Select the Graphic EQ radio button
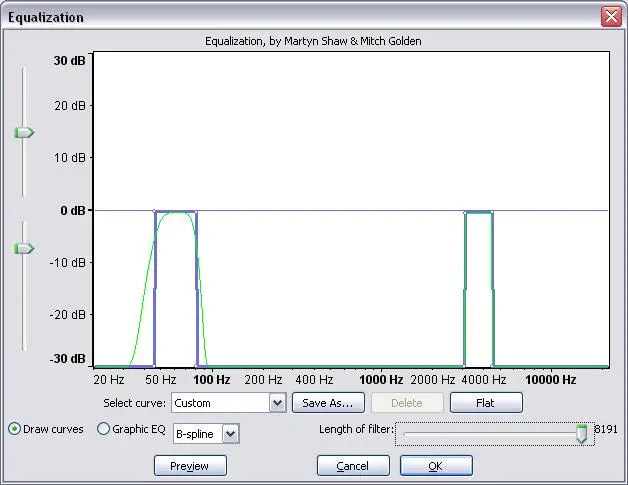Image resolution: width=628 pixels, height=485 pixels. tap(103, 429)
